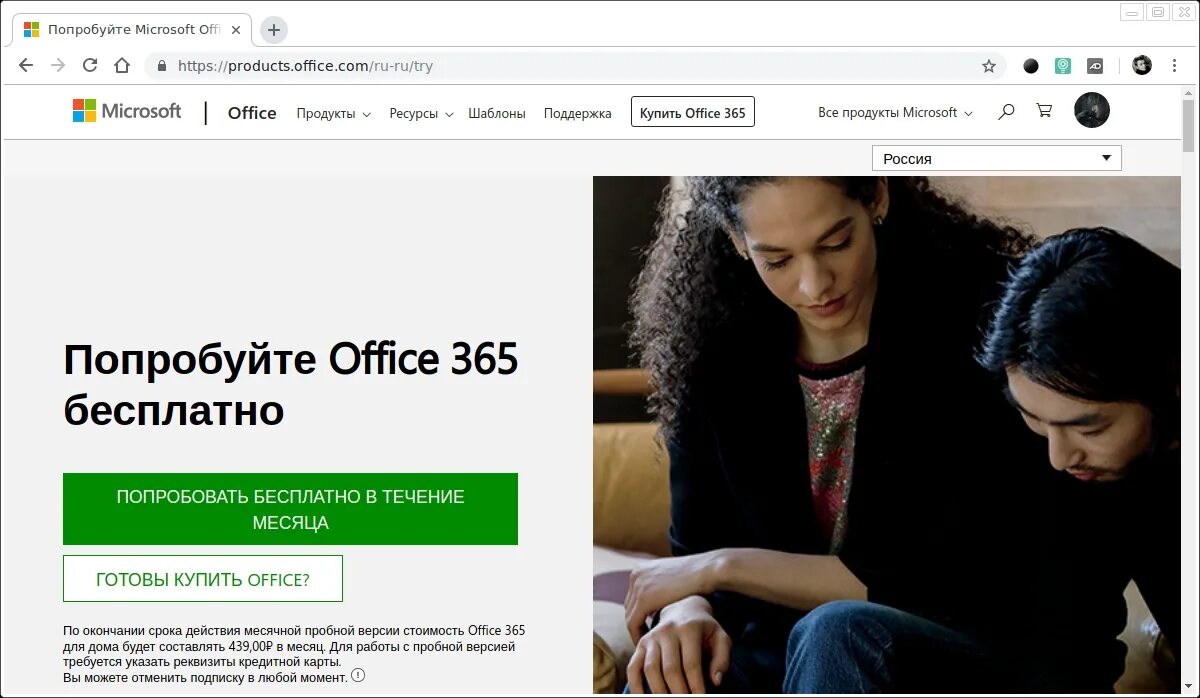Click the Office link in header
Viewport: 1200px width, 698px height.
[x=252, y=113]
